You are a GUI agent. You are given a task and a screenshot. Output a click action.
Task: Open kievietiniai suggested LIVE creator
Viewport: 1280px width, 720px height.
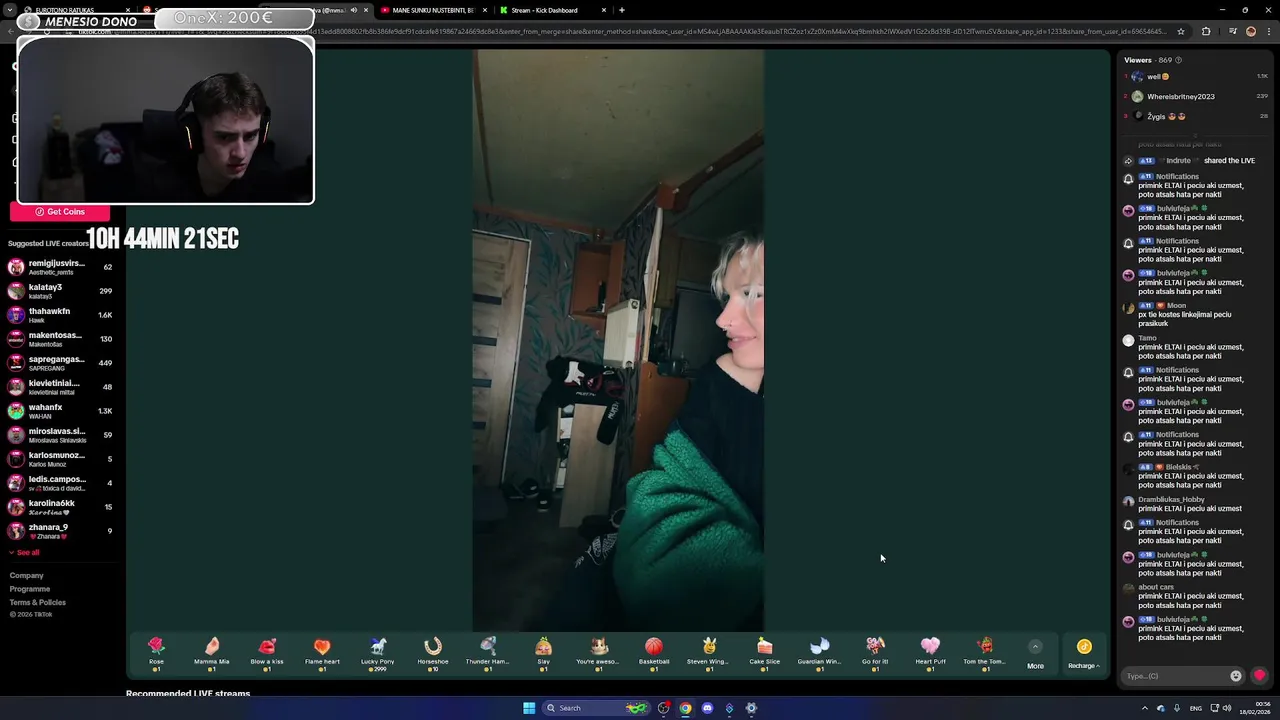pyautogui.click(x=60, y=387)
